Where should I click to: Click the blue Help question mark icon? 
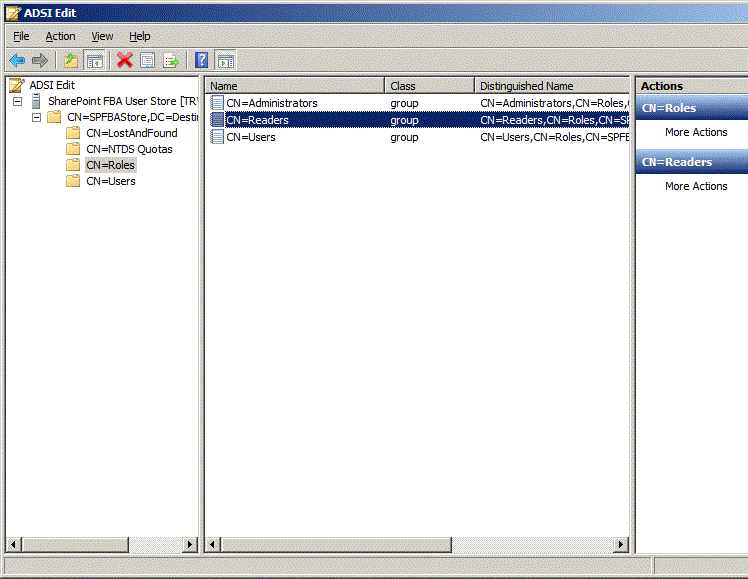tap(202, 61)
